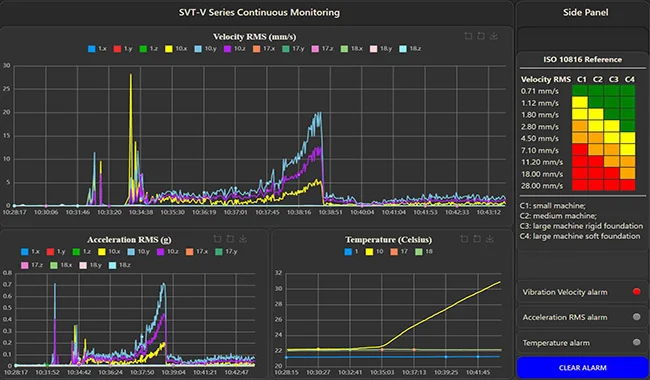Toggle series 17.z in the Acceleration RMS legend

[x=32, y=265]
